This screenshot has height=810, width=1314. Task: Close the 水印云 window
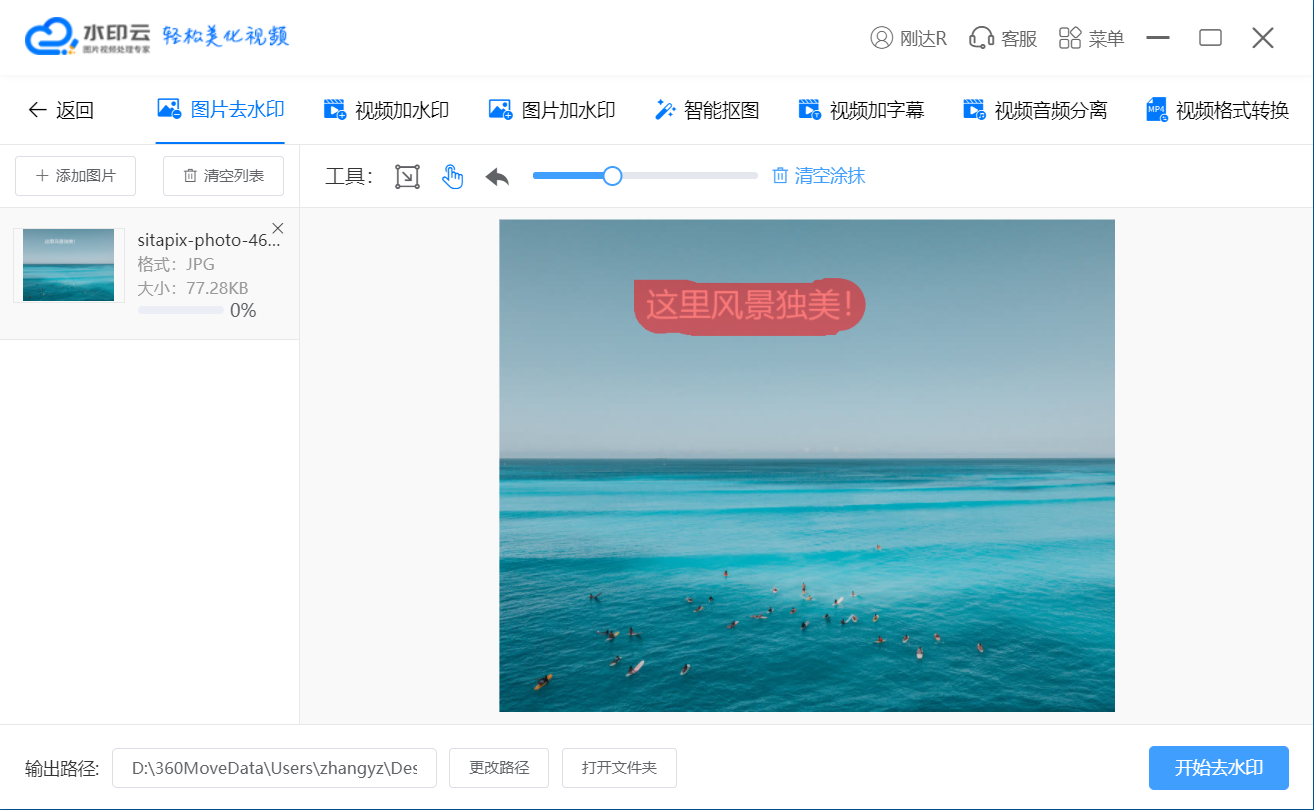[1263, 38]
